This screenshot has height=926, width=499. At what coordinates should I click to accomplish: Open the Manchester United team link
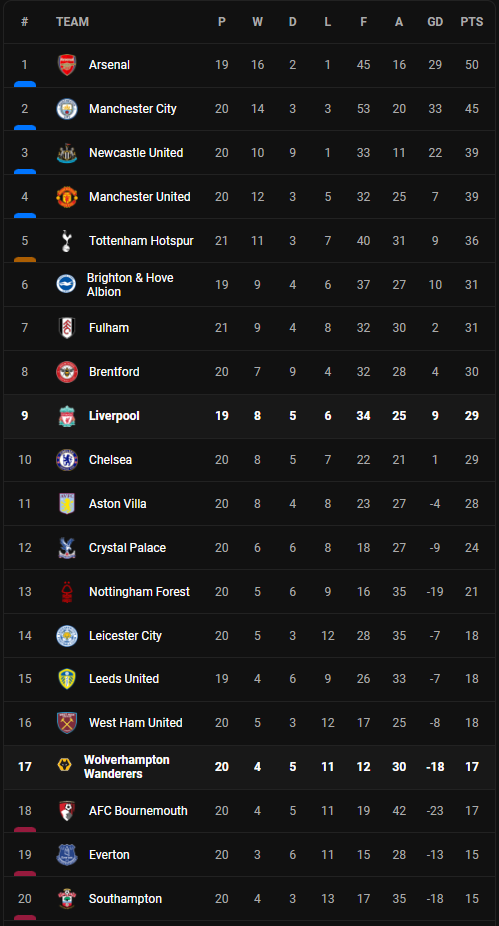[x=139, y=197]
